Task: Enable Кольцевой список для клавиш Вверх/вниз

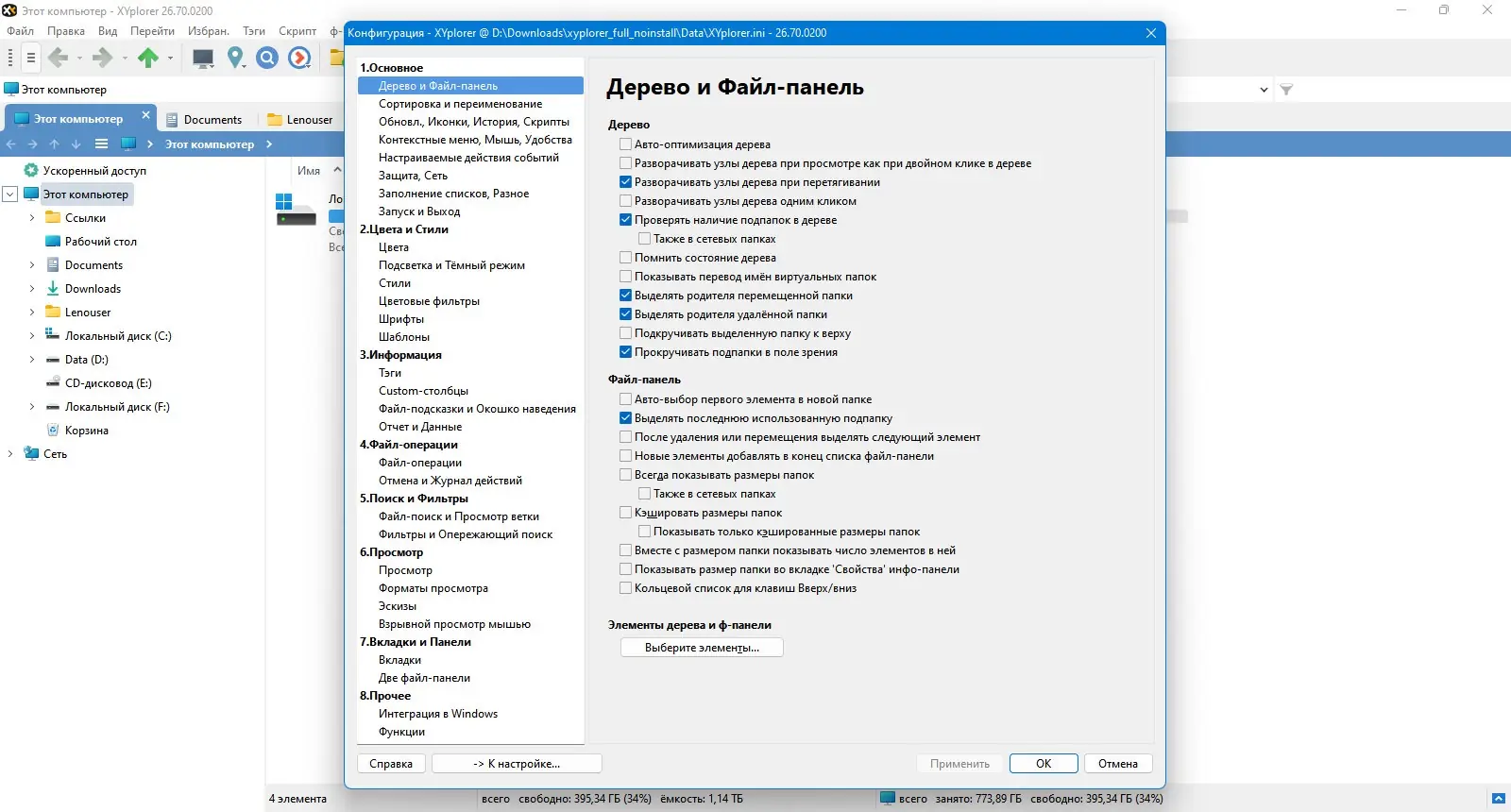Action: click(625, 588)
